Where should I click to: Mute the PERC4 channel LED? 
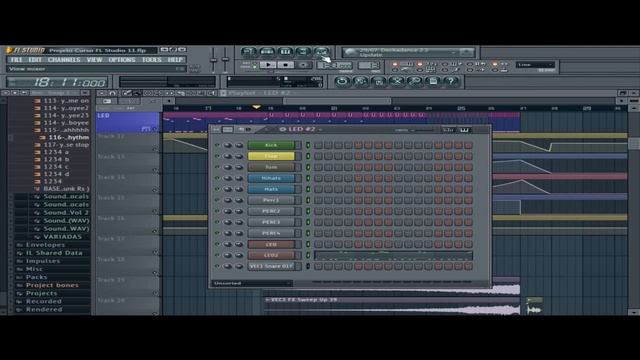pyautogui.click(x=217, y=233)
